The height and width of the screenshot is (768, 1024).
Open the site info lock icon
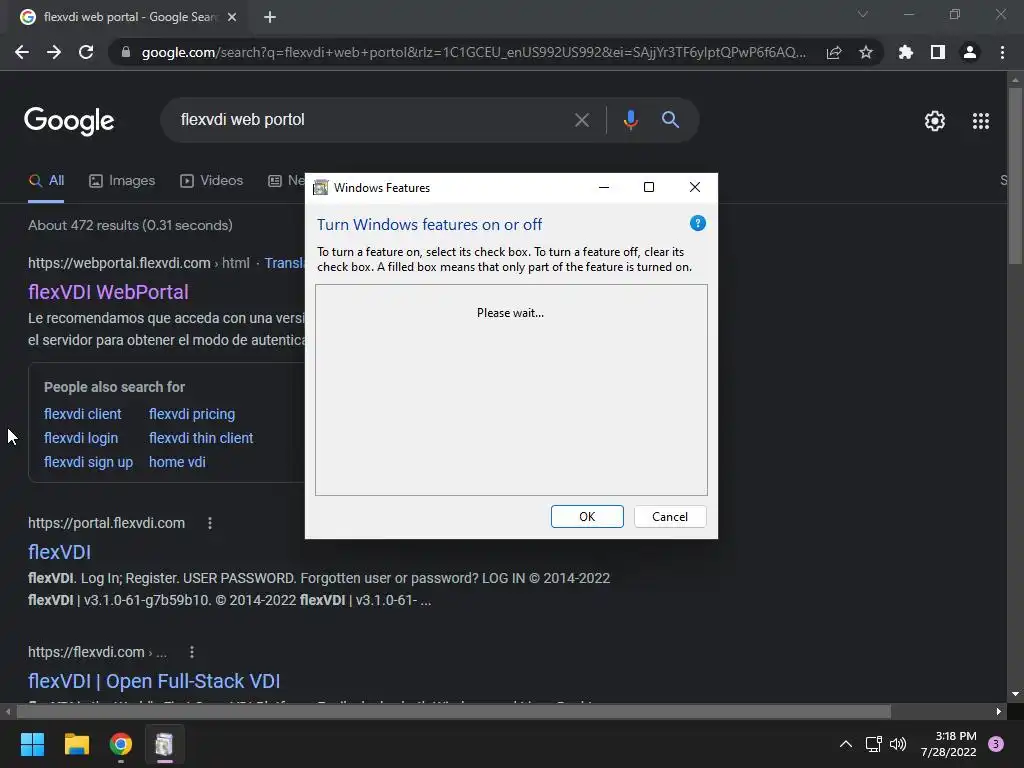(126, 52)
